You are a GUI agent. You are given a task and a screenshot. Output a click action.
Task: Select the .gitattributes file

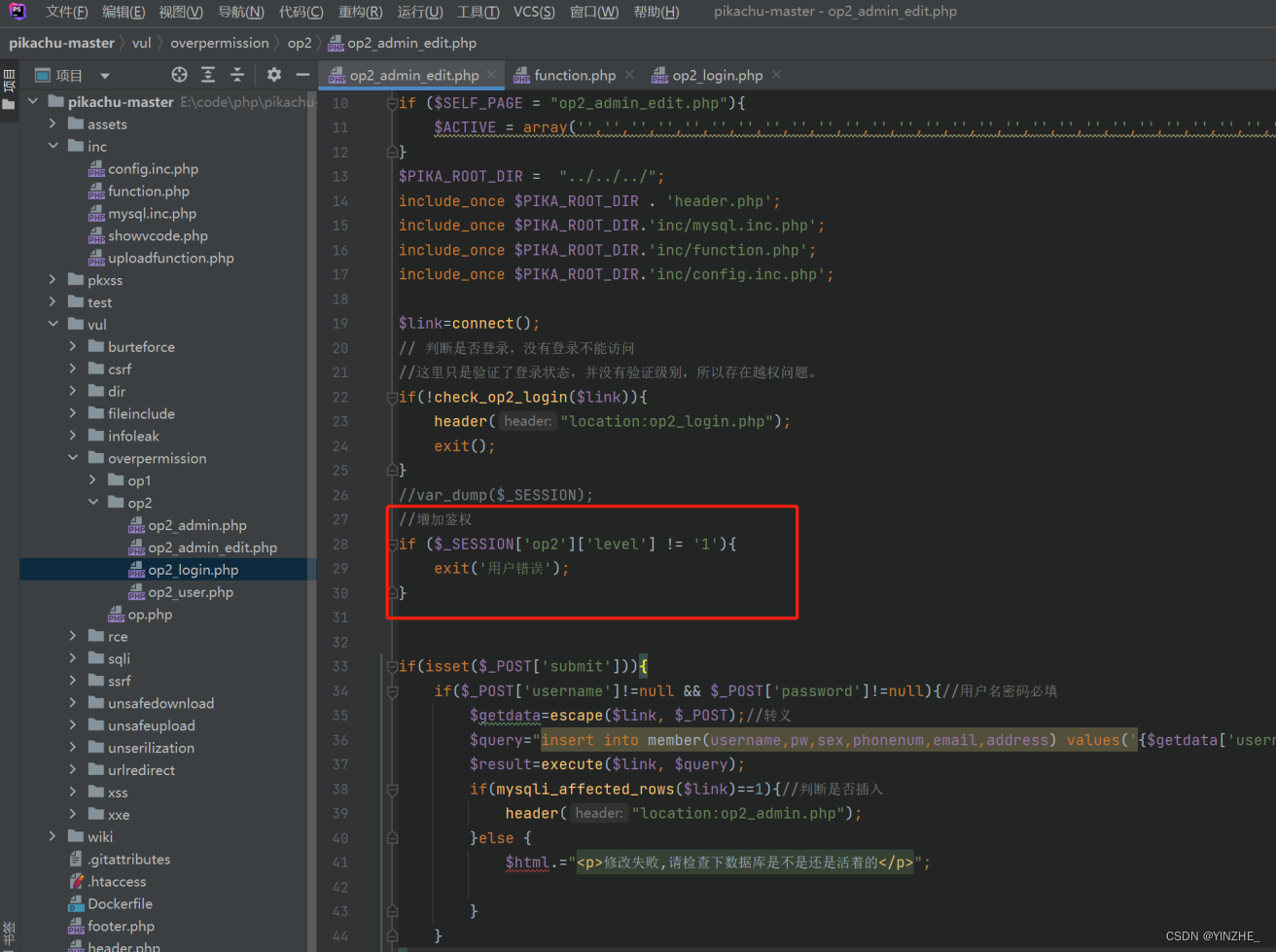pos(128,859)
